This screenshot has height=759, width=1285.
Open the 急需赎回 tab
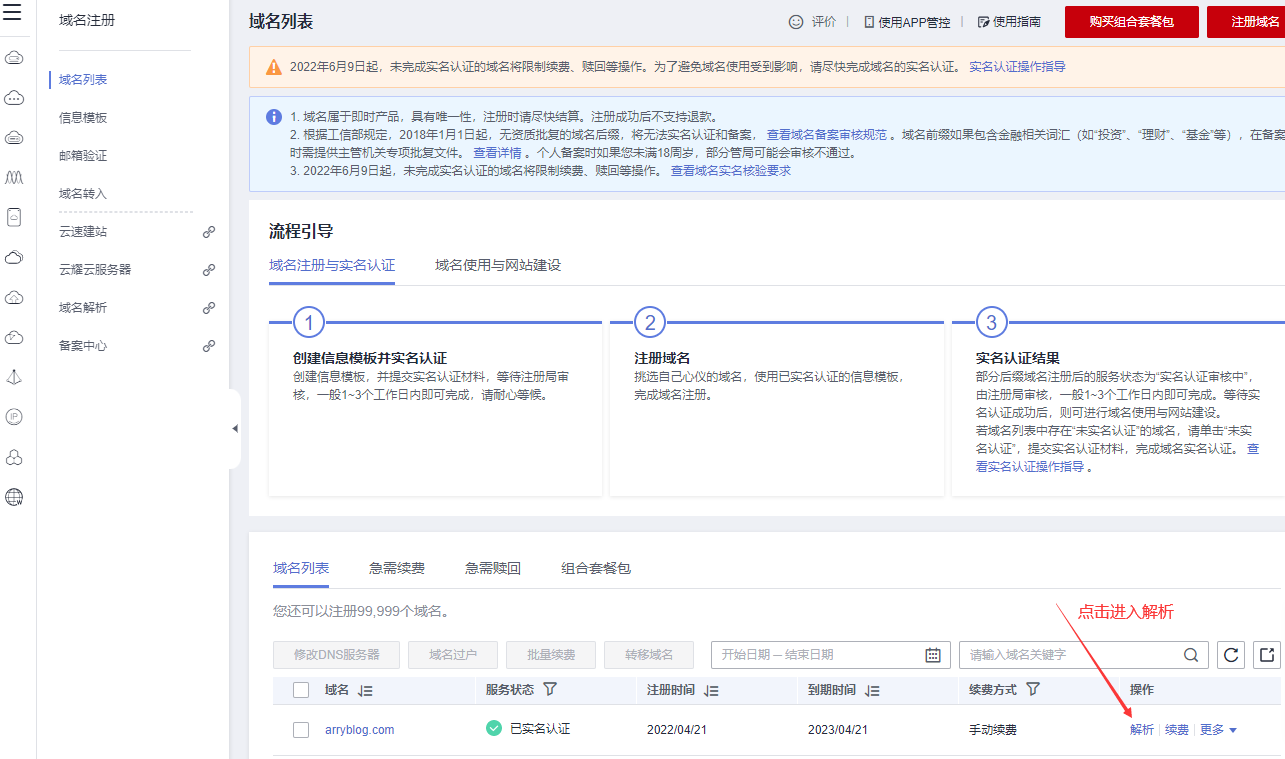pos(493,568)
